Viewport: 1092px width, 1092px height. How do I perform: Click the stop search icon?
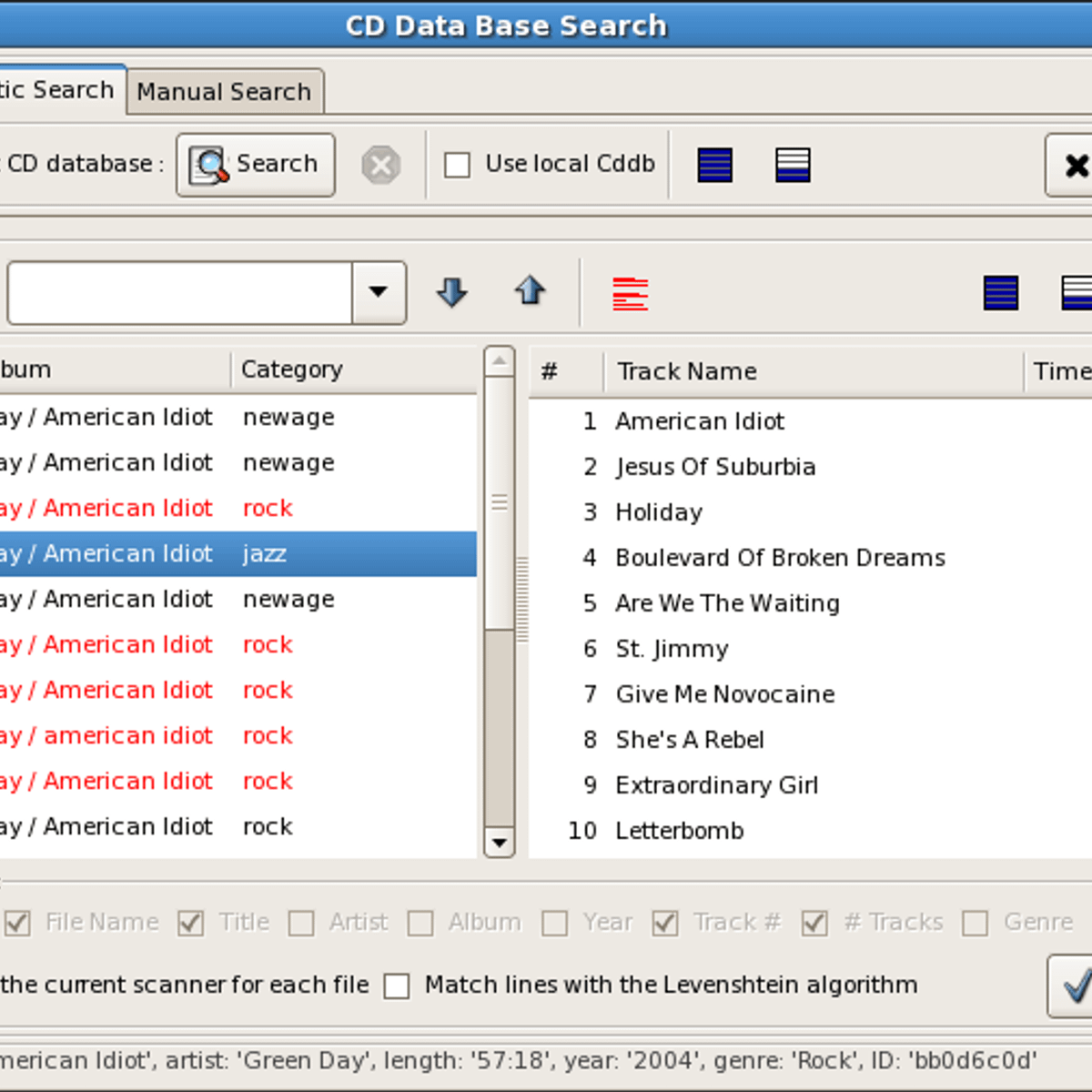point(380,166)
